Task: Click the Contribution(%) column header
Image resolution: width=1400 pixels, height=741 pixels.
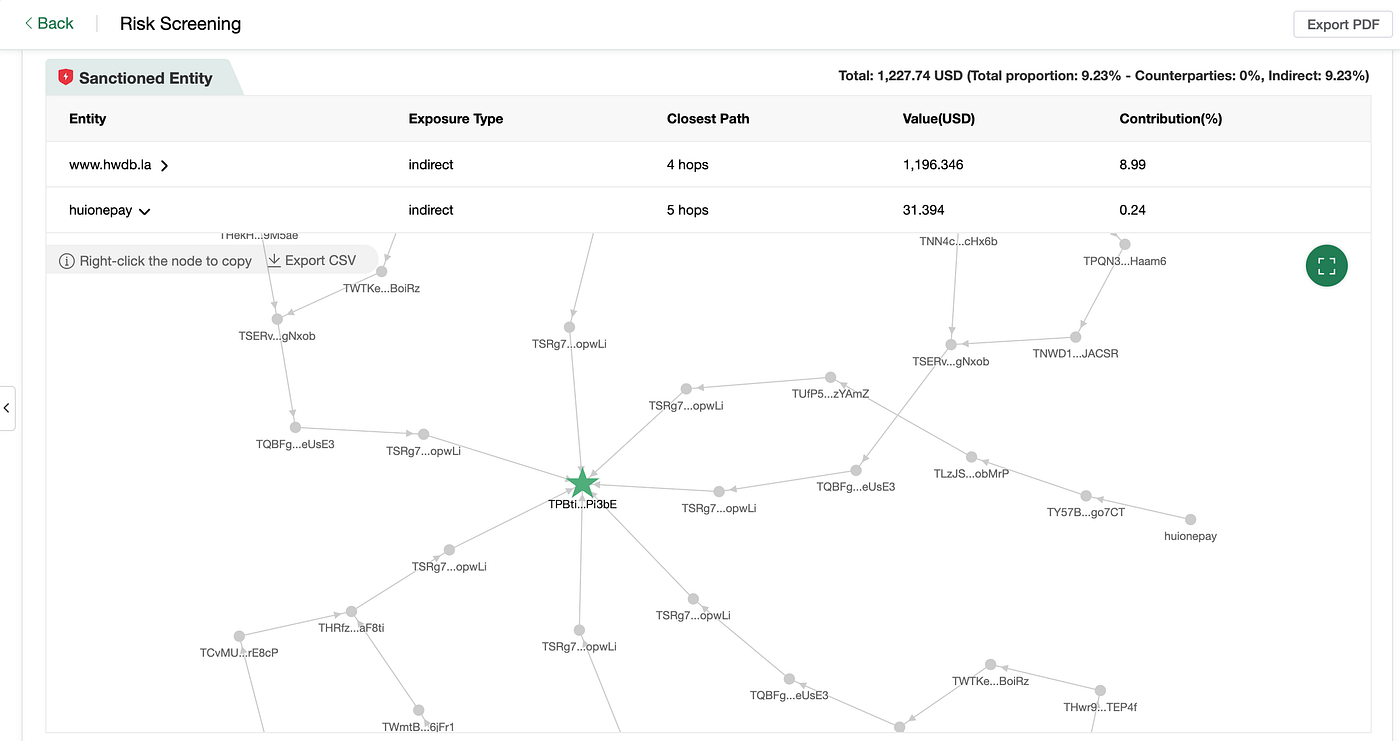Action: [x=1170, y=118]
